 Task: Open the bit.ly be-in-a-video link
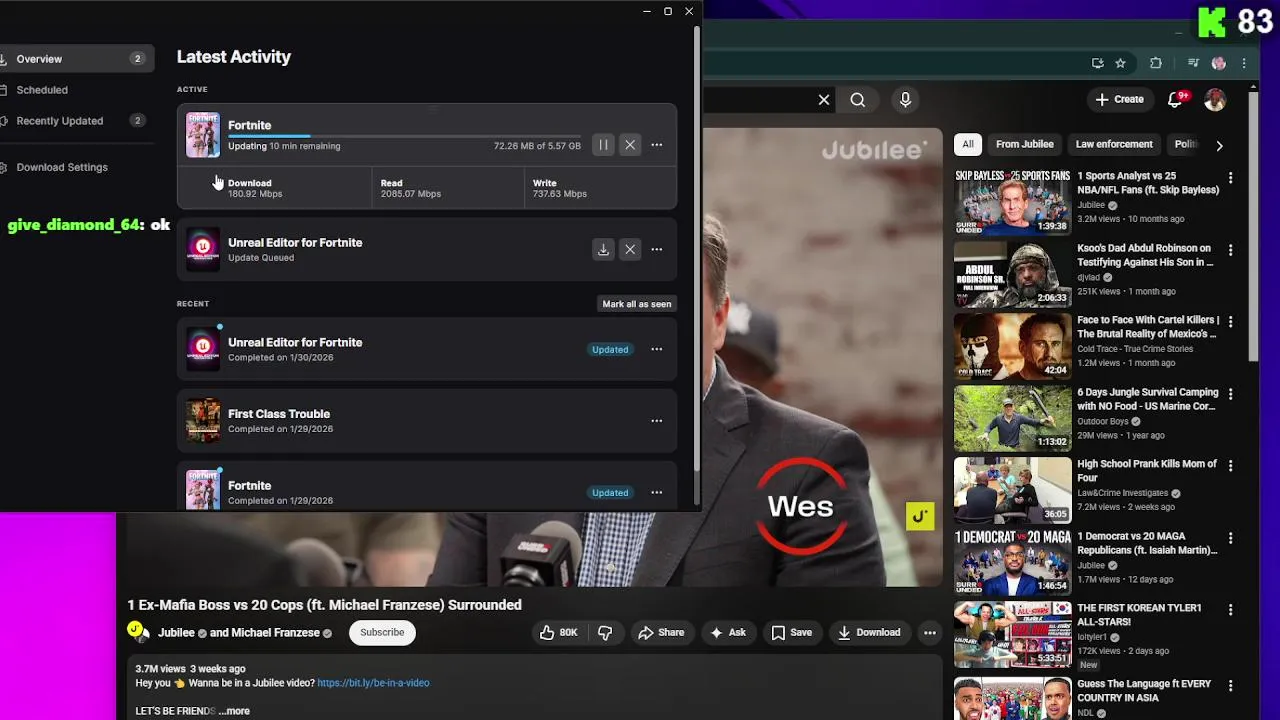pos(373,683)
